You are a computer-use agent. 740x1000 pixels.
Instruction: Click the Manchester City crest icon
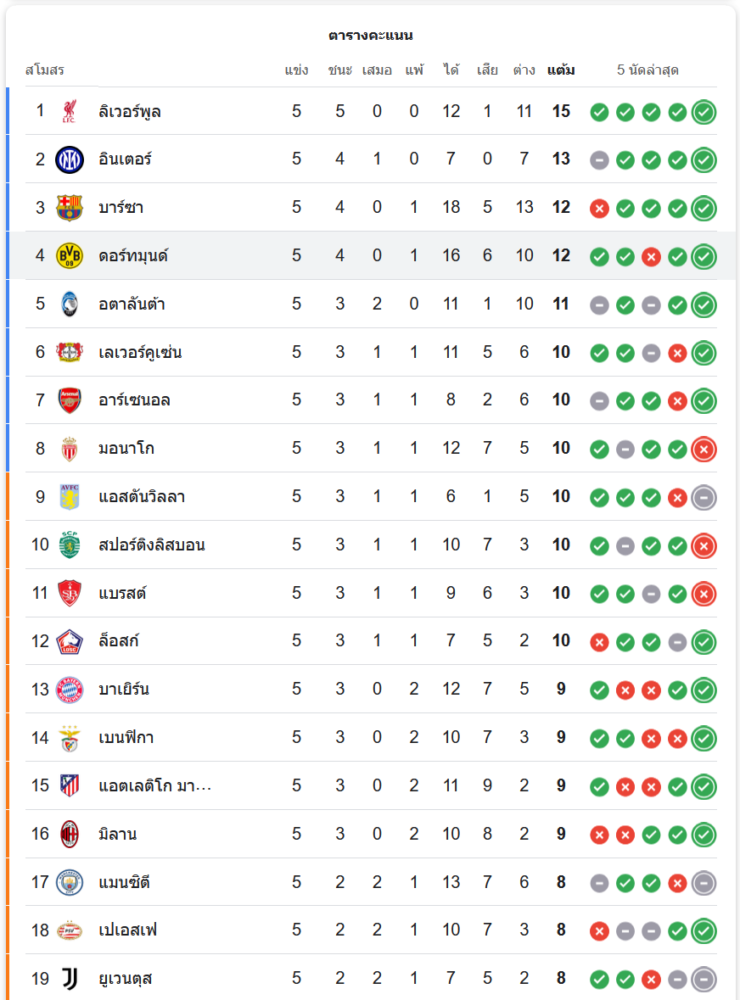69,882
